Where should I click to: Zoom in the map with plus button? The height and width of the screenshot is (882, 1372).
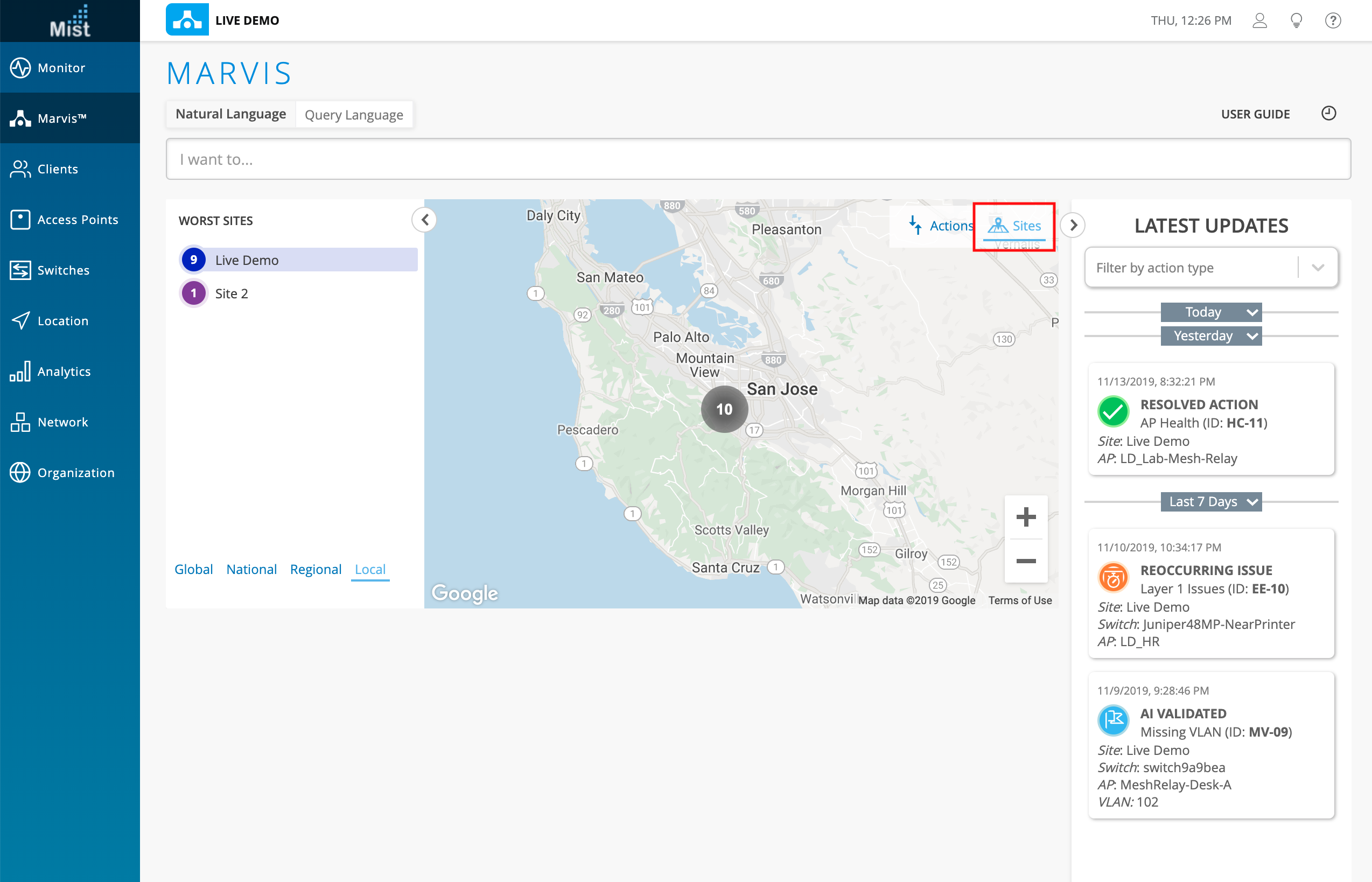click(1026, 517)
